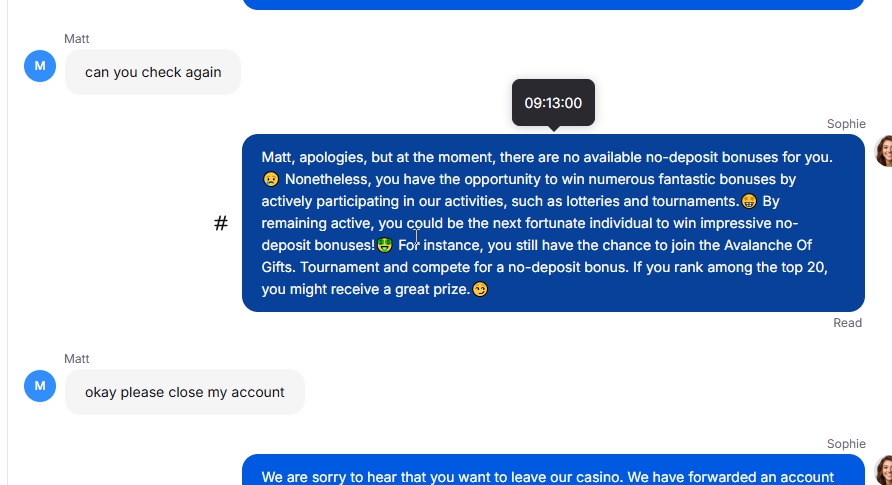The image size is (892, 485).
Task: Click the message starting 'We are sorry to hear'
Action: pyautogui.click(x=554, y=470)
